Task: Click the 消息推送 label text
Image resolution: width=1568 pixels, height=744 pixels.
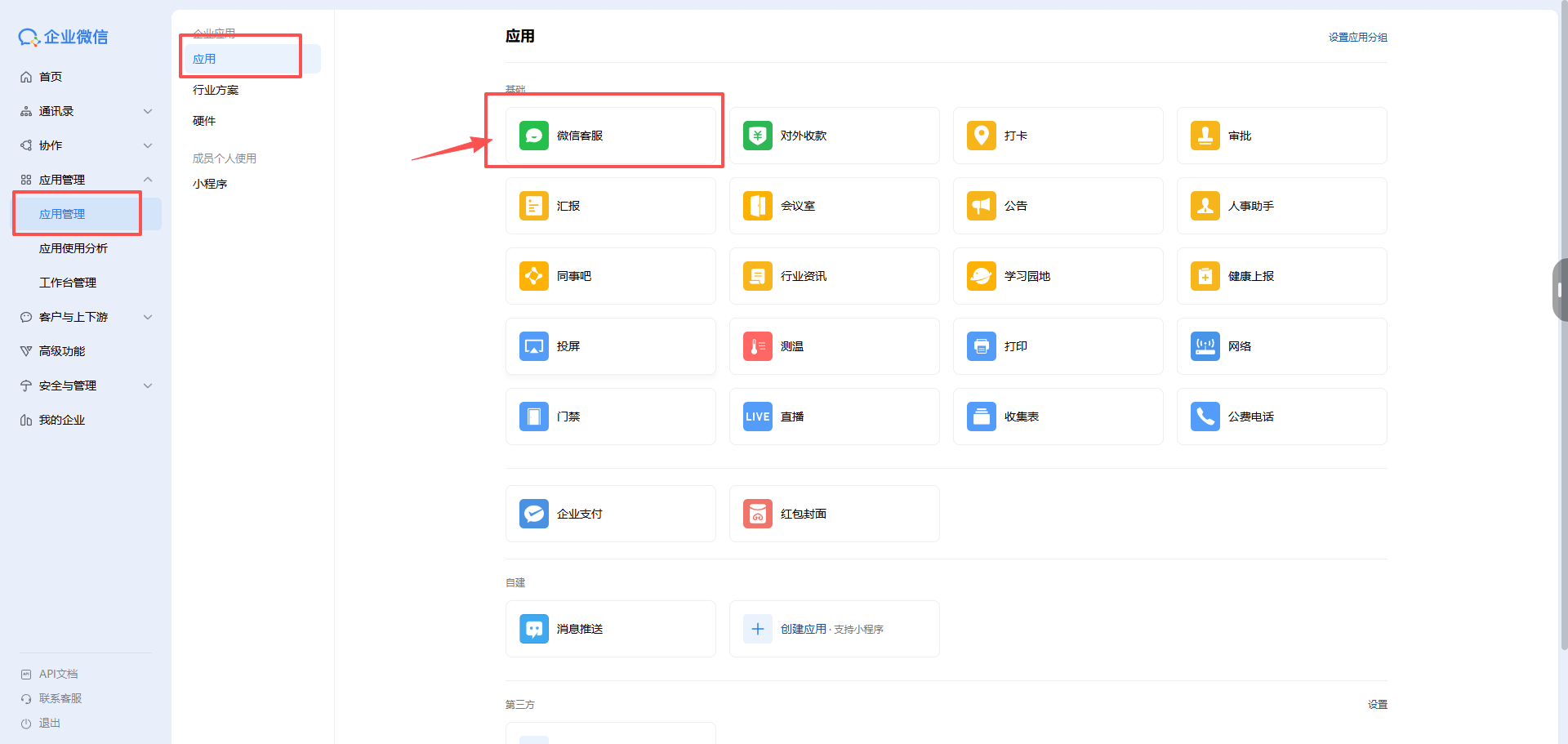Action: pyautogui.click(x=580, y=629)
